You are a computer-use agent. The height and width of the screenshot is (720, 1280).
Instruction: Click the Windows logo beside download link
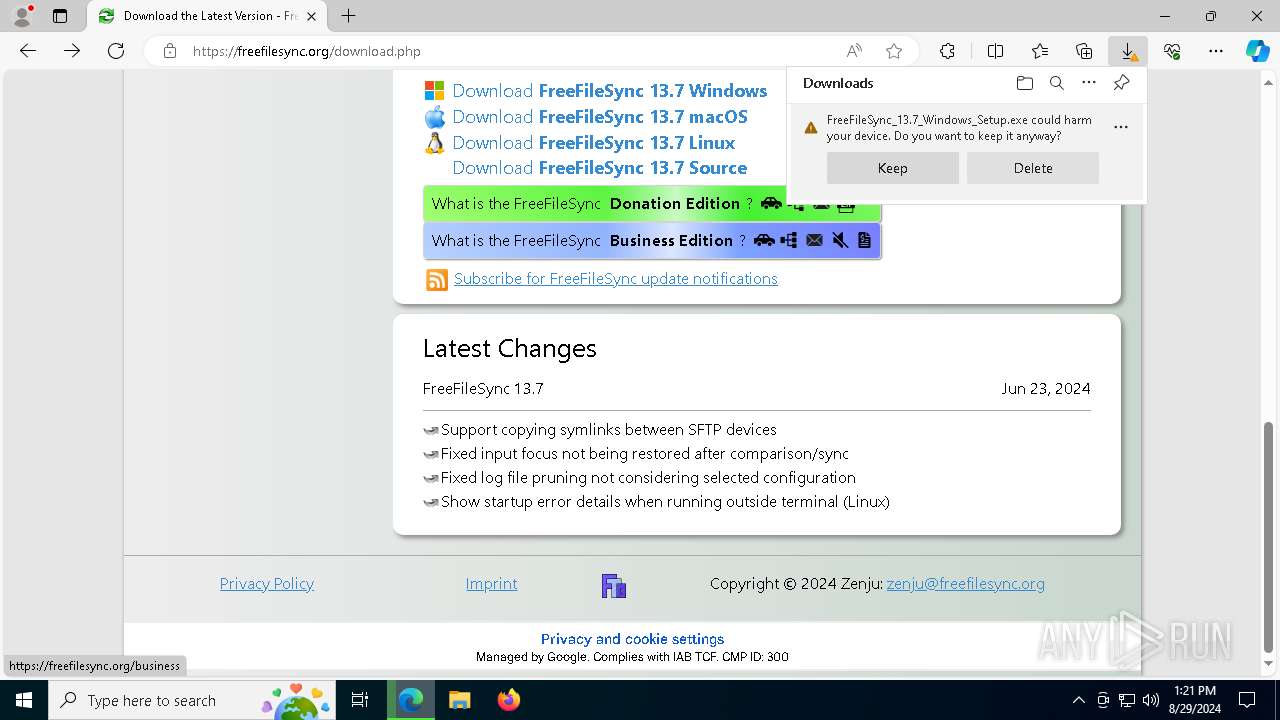point(434,91)
